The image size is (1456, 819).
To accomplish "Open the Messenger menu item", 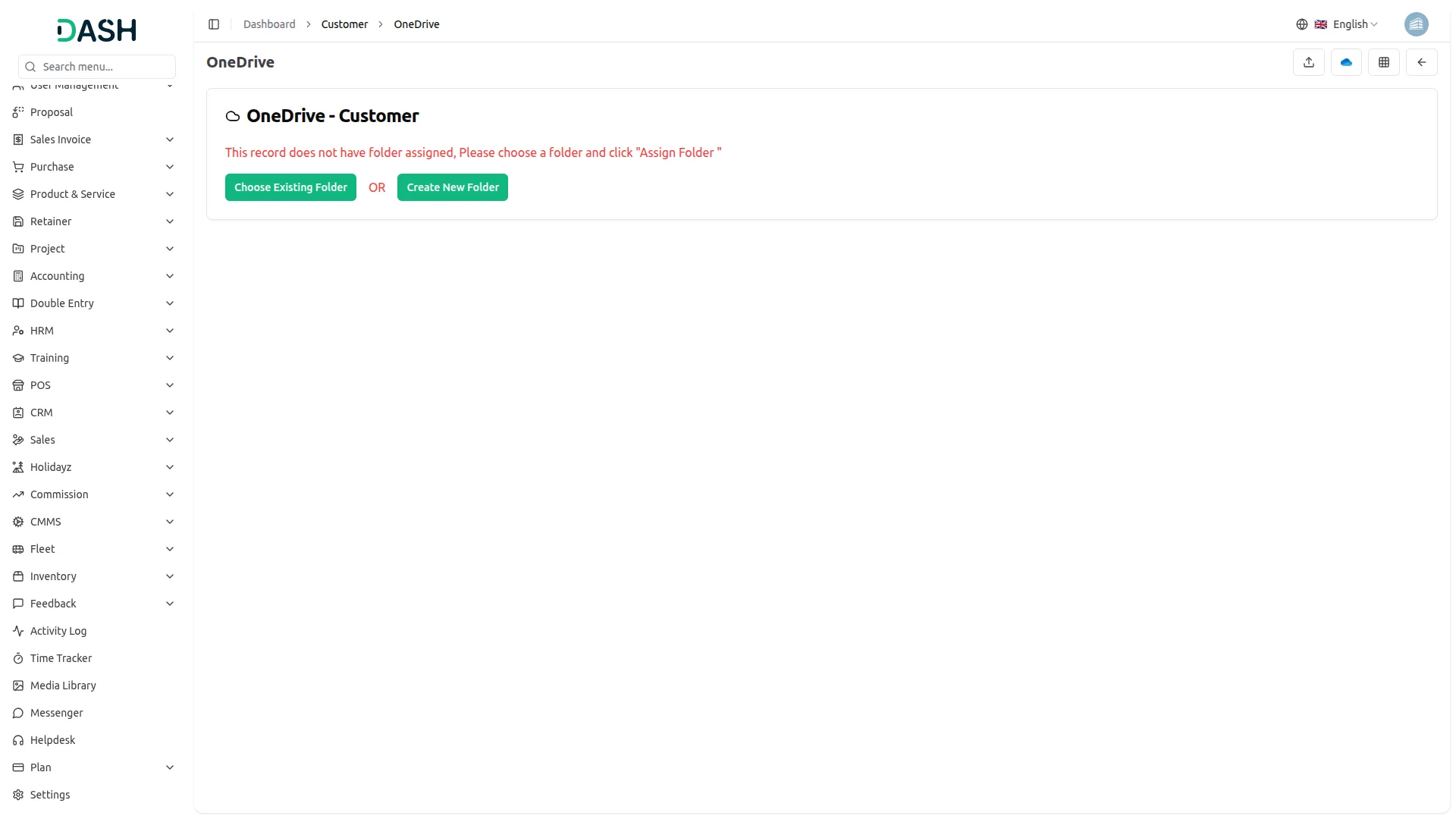I will pos(56,713).
